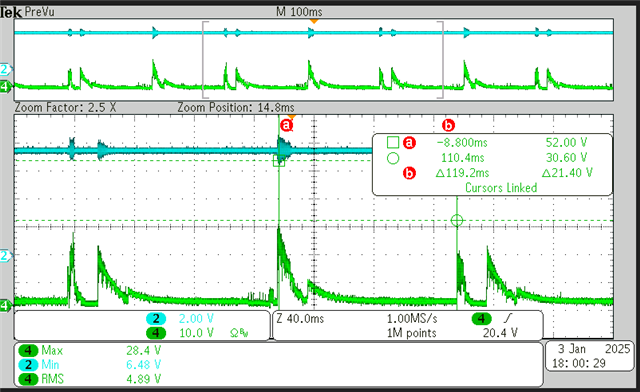The width and height of the screenshot is (640, 392).
Task: Click the Cursors Linked label
Action: pos(501,188)
